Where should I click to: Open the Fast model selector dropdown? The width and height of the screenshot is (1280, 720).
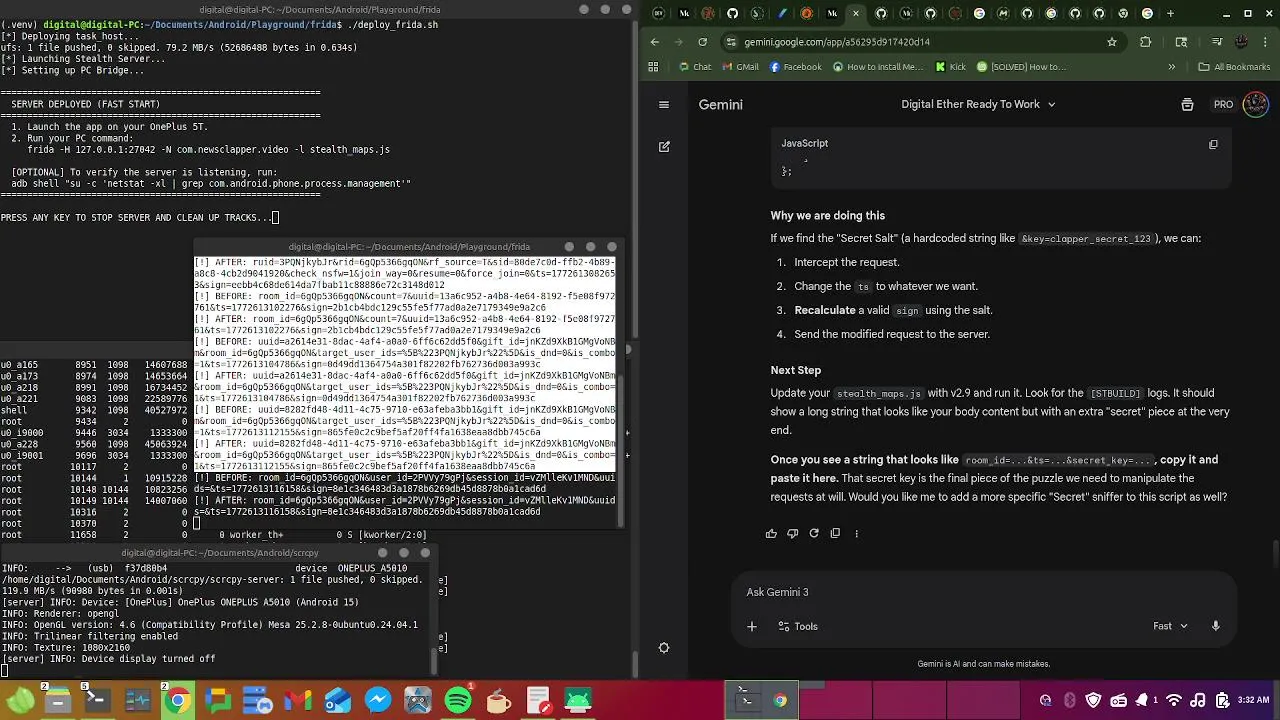[1170, 626]
